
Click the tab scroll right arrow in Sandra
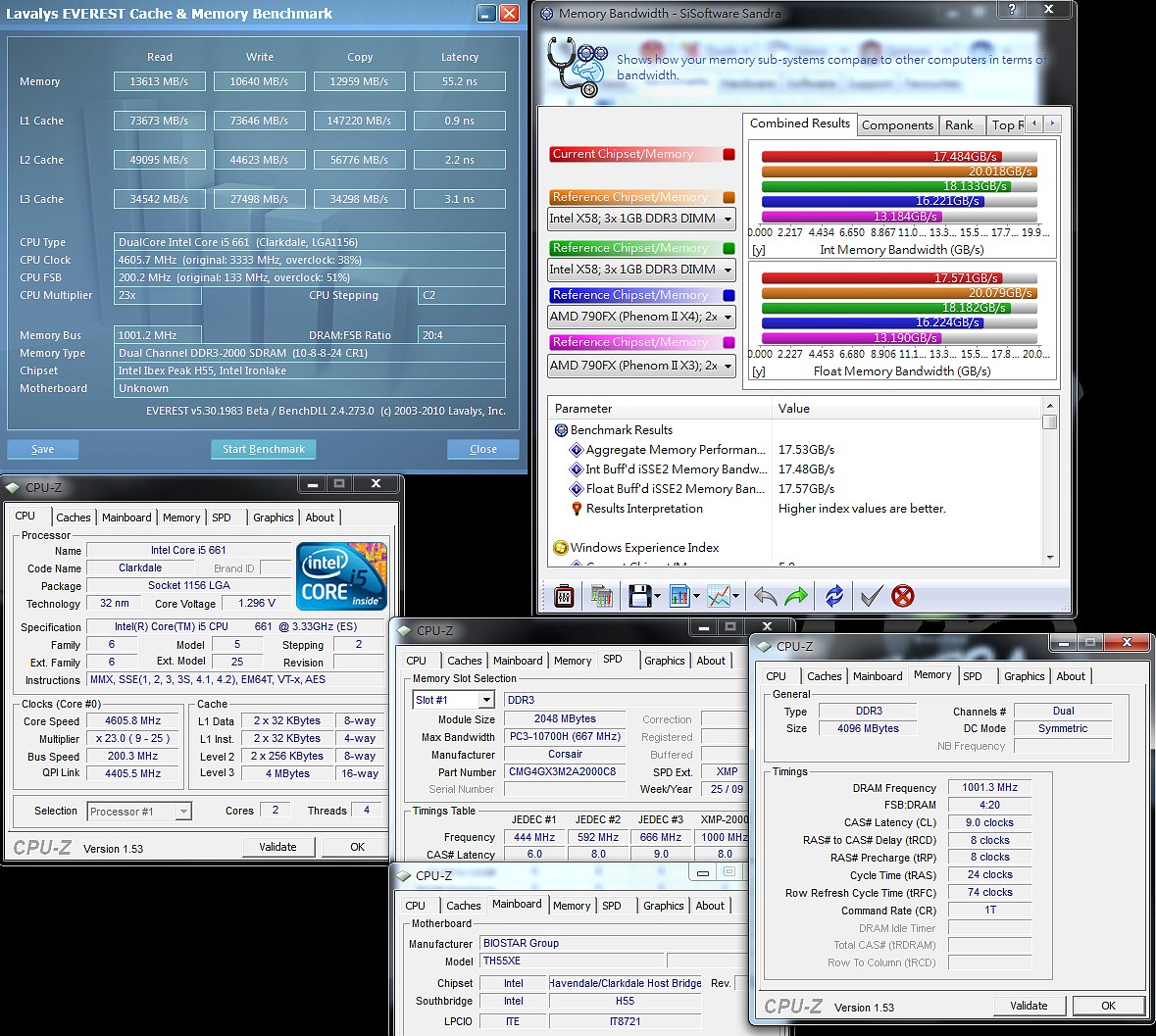[x=1052, y=123]
